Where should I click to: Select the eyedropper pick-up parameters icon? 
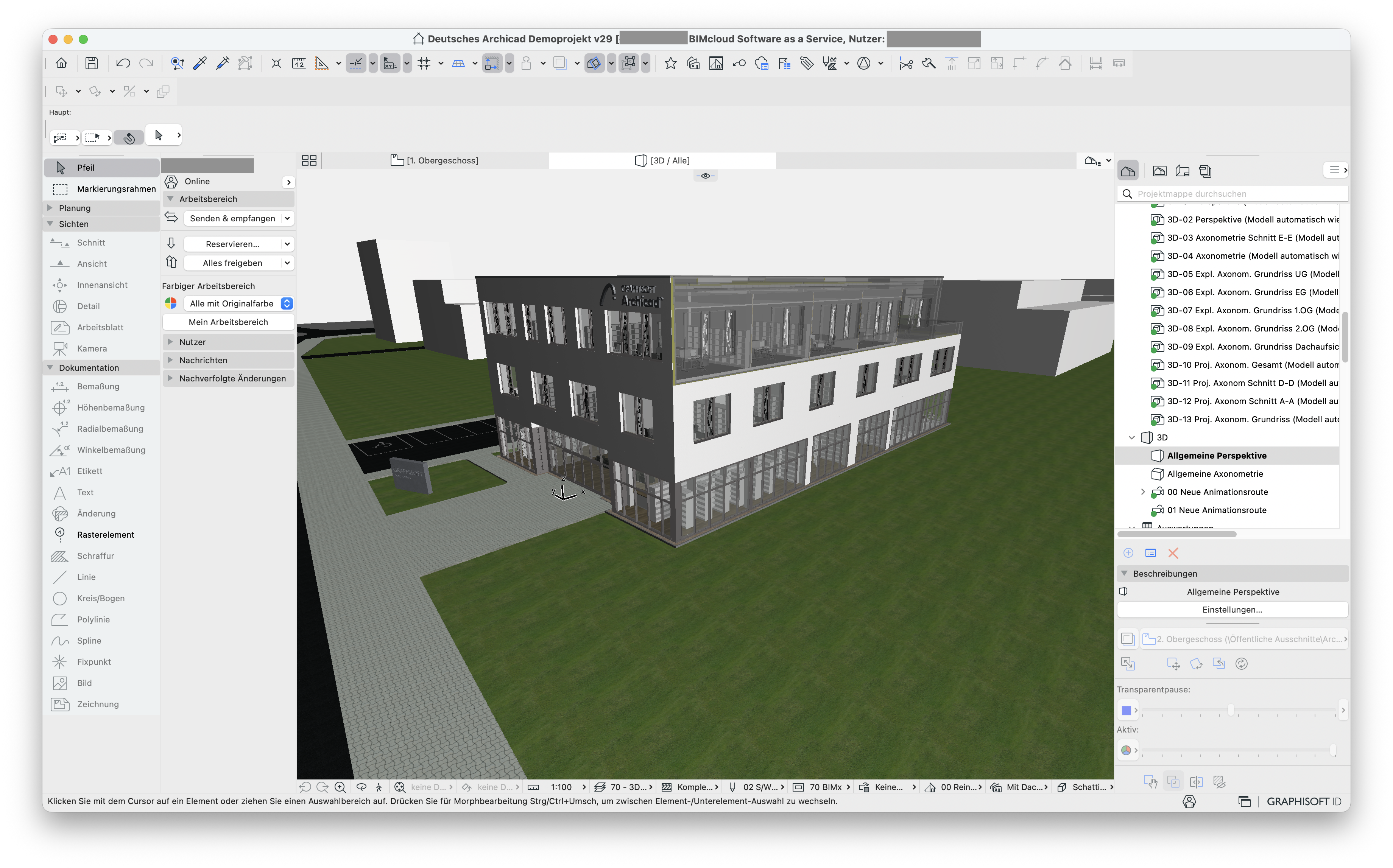point(200,63)
